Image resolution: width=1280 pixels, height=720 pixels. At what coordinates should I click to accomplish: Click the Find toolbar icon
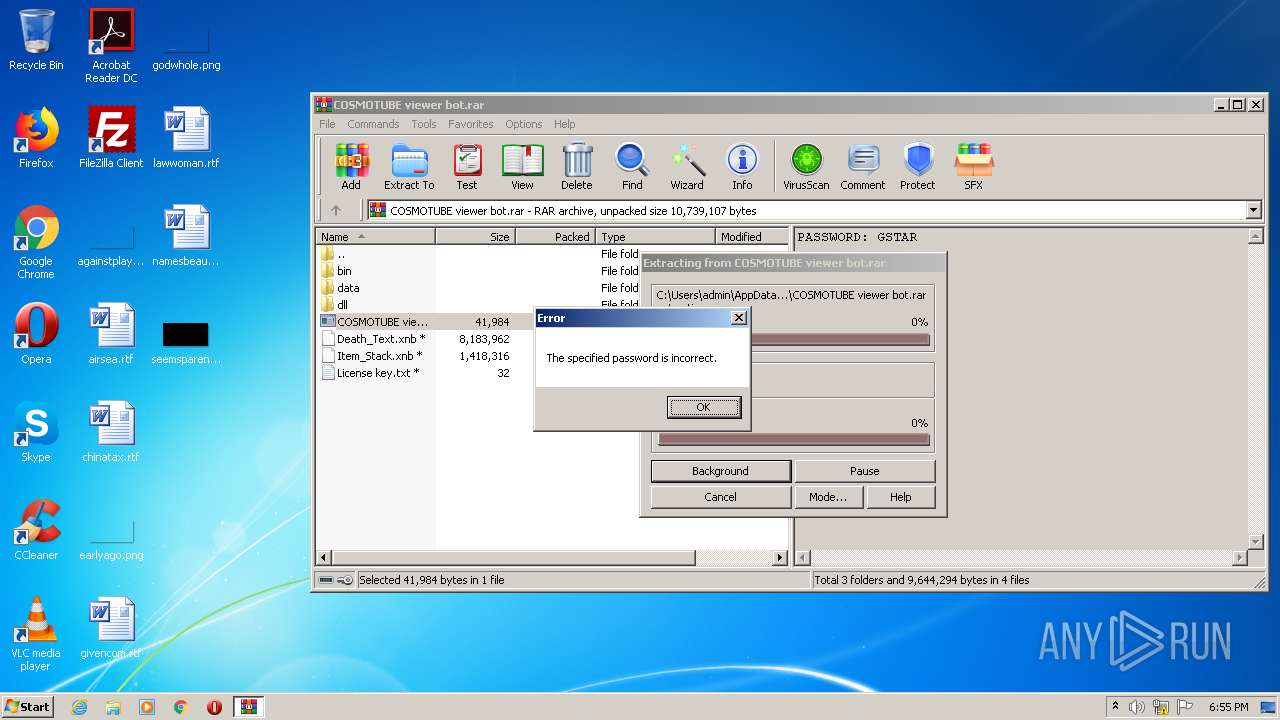(x=632, y=166)
